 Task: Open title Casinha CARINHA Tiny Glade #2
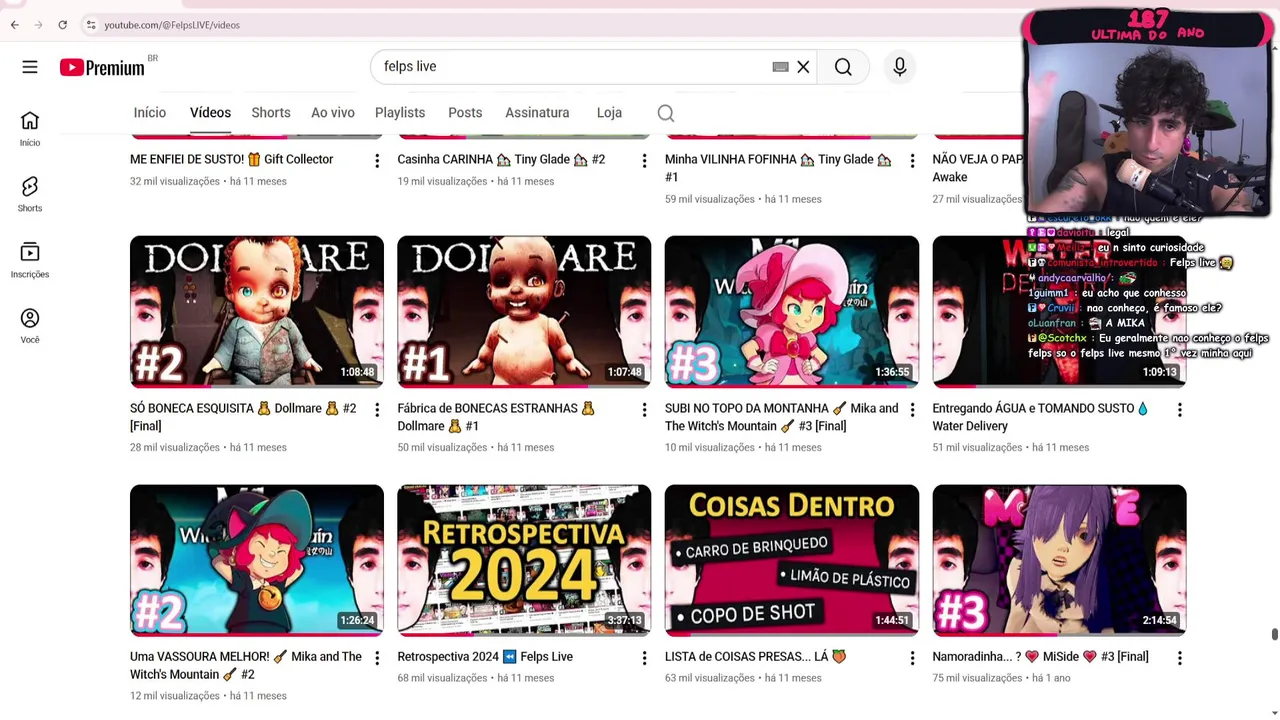(501, 159)
